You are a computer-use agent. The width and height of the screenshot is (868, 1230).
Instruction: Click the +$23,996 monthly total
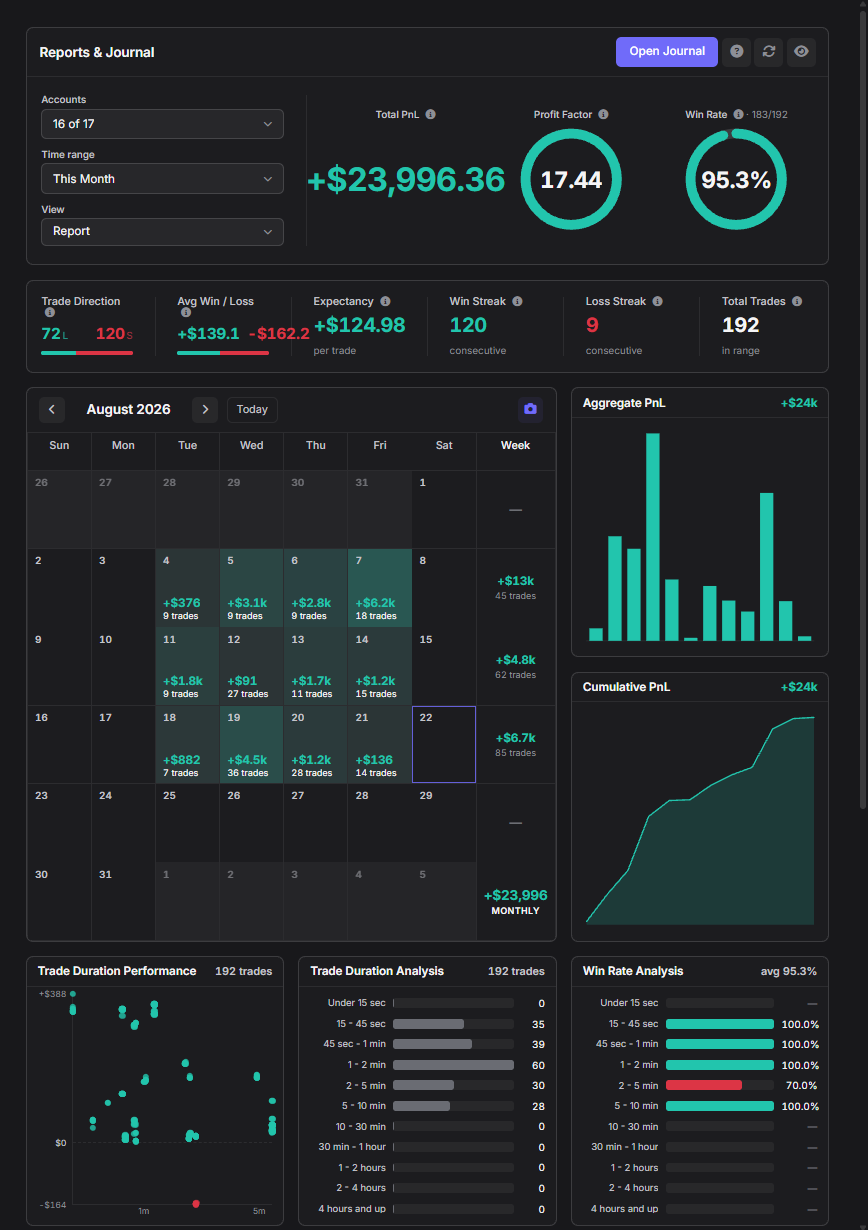(516, 901)
